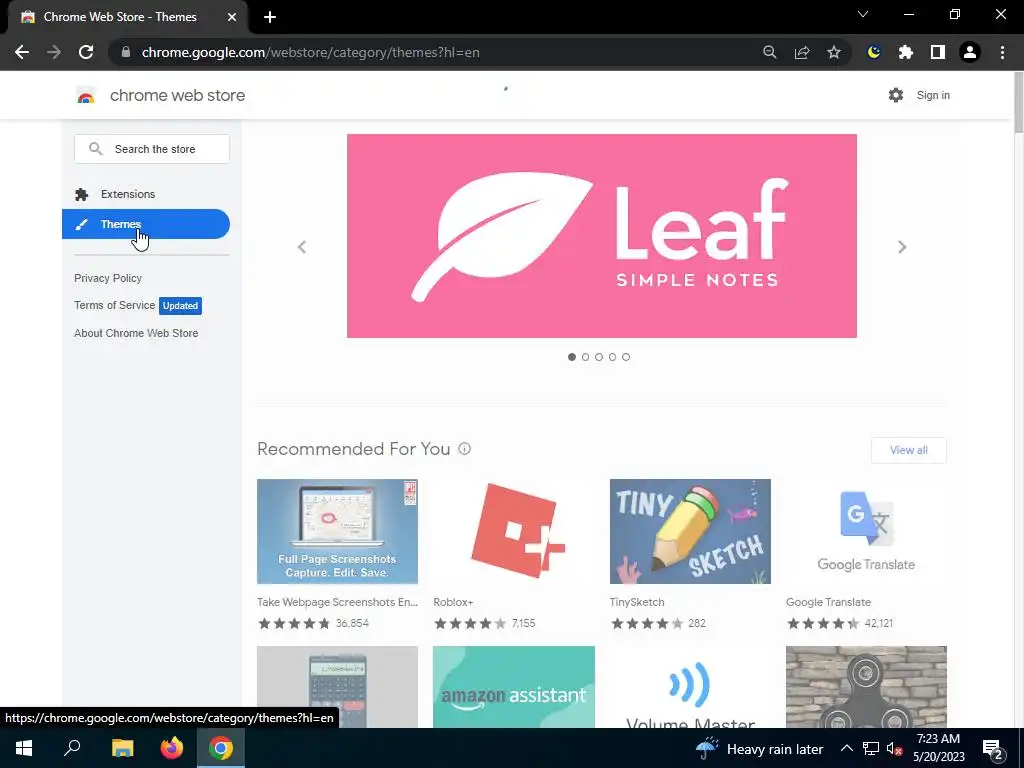Show next carousel slide
The image size is (1024, 768).
(x=902, y=247)
